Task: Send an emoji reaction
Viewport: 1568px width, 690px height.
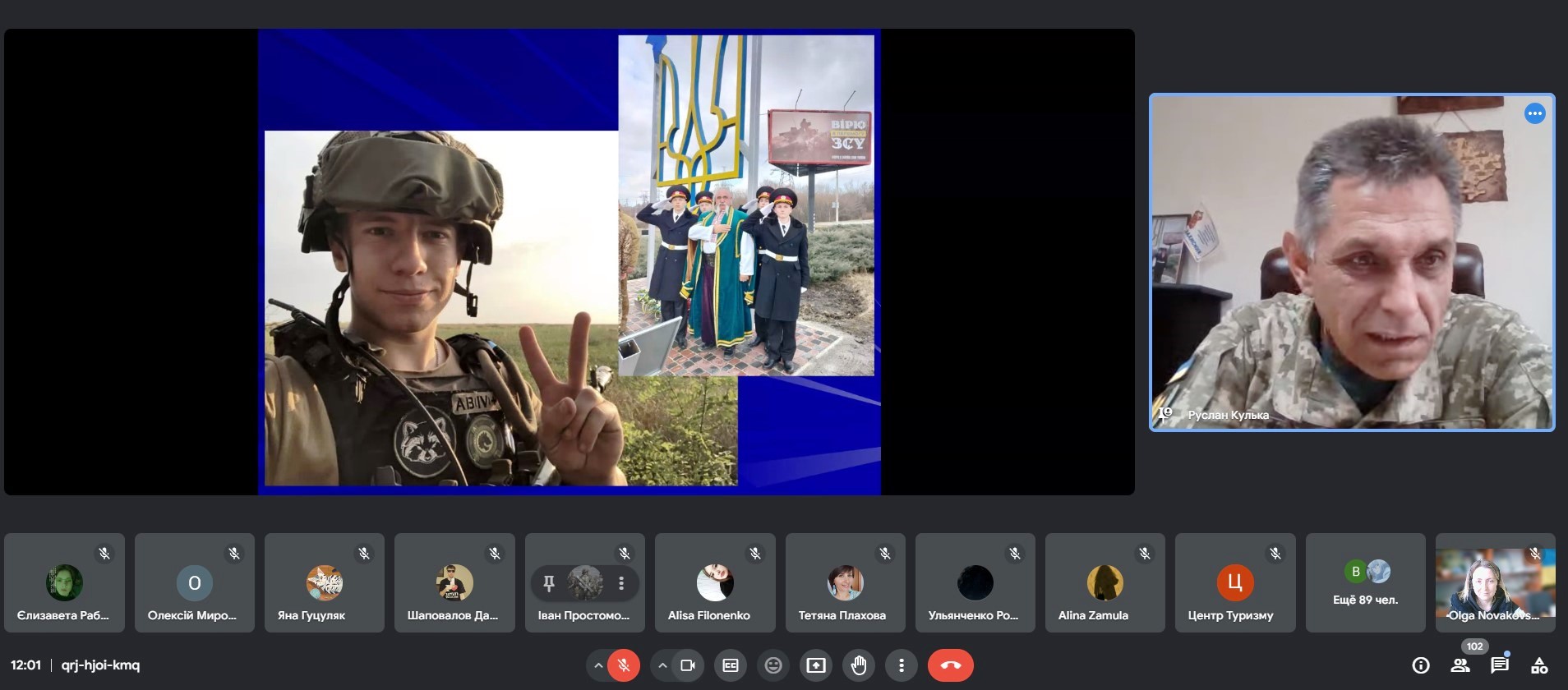Action: point(773,665)
